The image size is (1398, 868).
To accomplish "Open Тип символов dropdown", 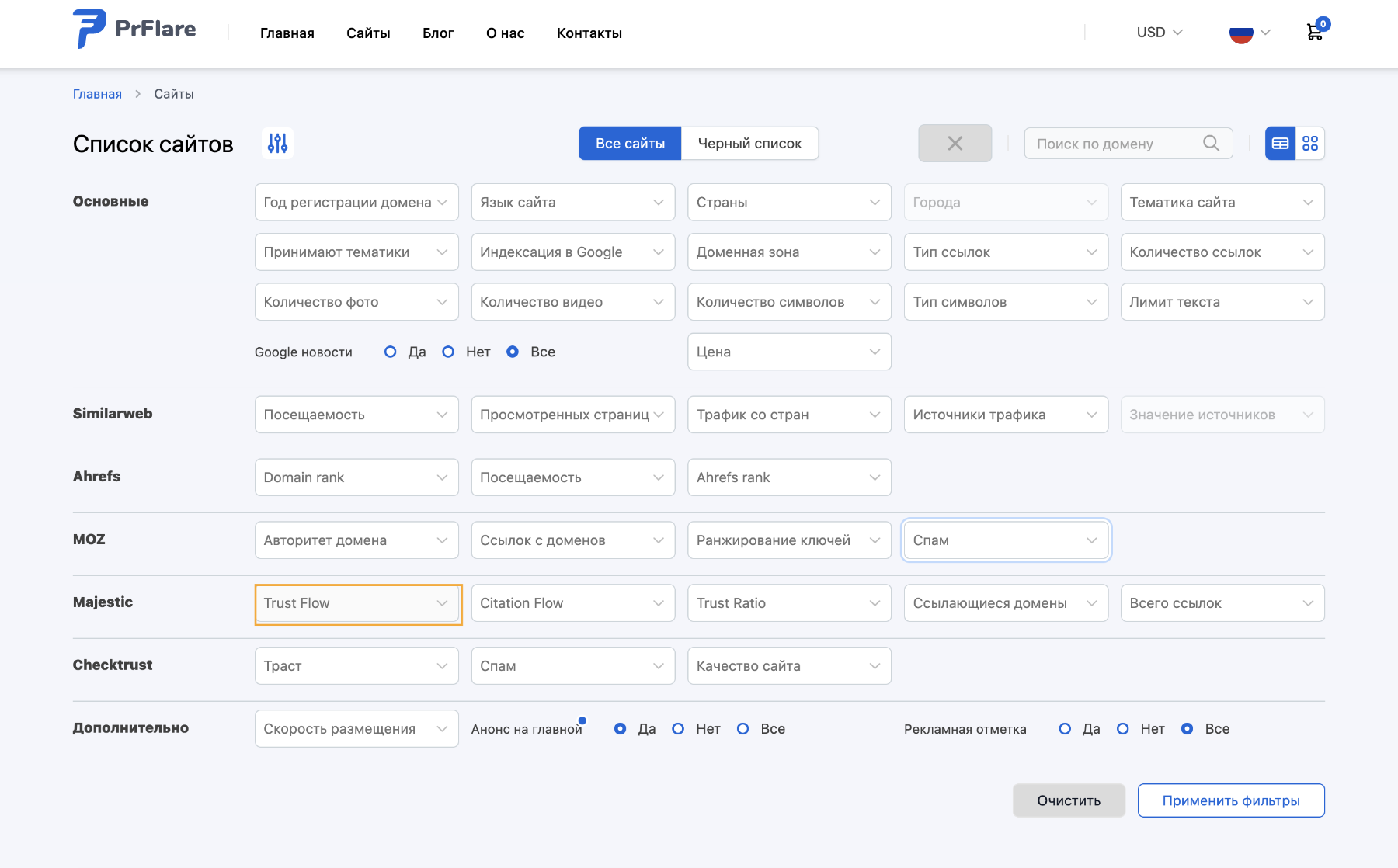I will pos(1006,302).
